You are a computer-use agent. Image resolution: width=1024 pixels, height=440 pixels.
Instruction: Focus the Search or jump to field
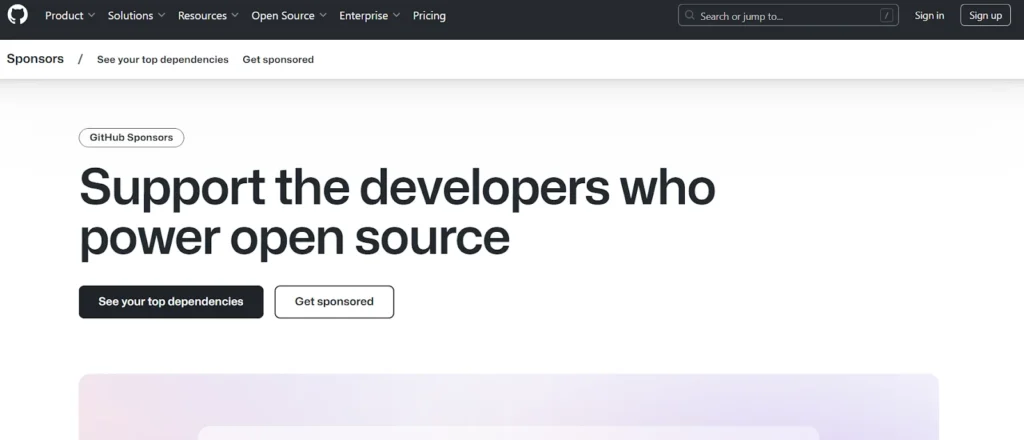click(780, 16)
